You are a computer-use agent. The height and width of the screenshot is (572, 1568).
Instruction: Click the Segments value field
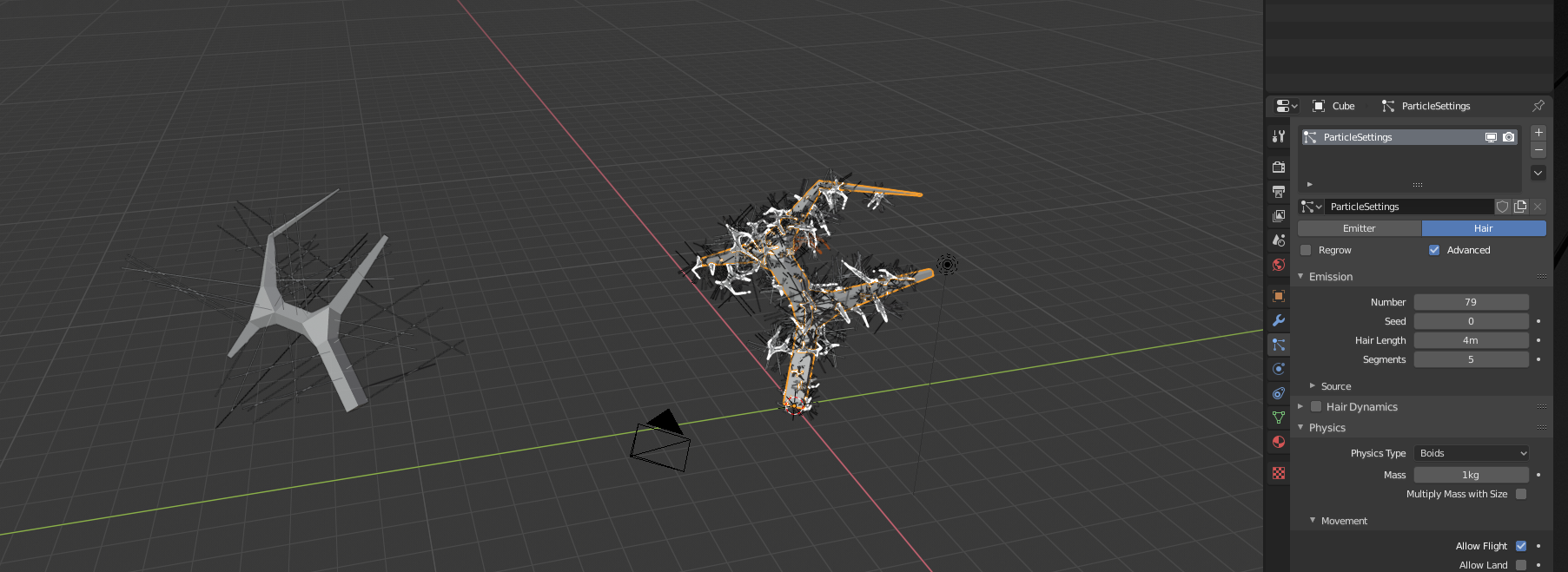[1472, 359]
